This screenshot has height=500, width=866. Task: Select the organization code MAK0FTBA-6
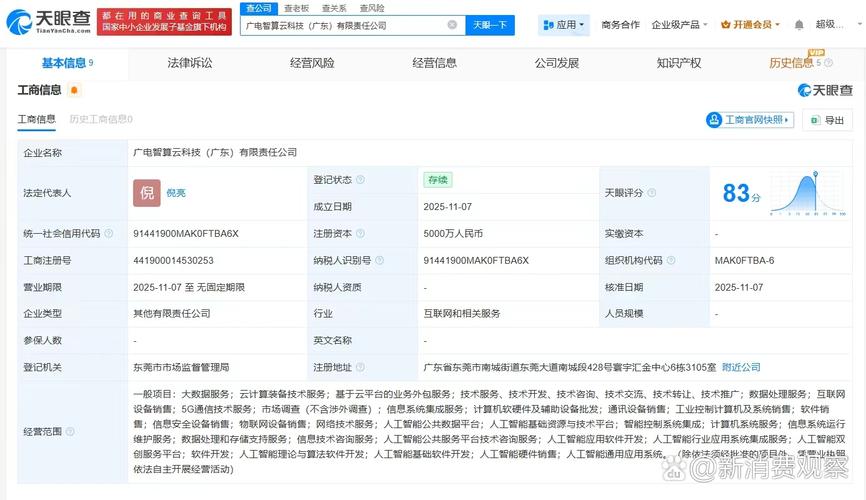(744, 260)
